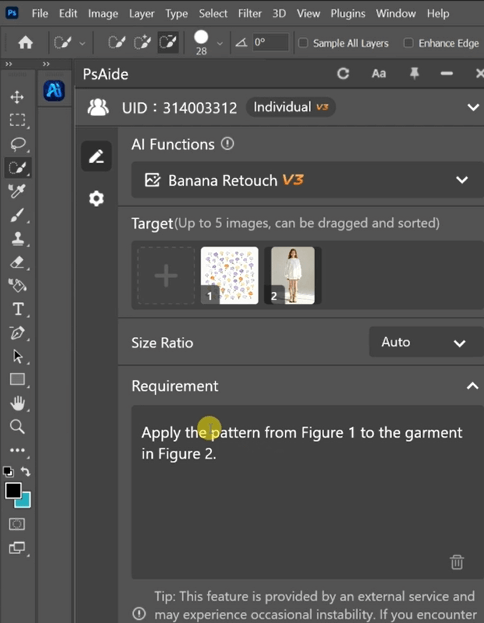
Task: Open the File menu
Action: click(x=40, y=14)
